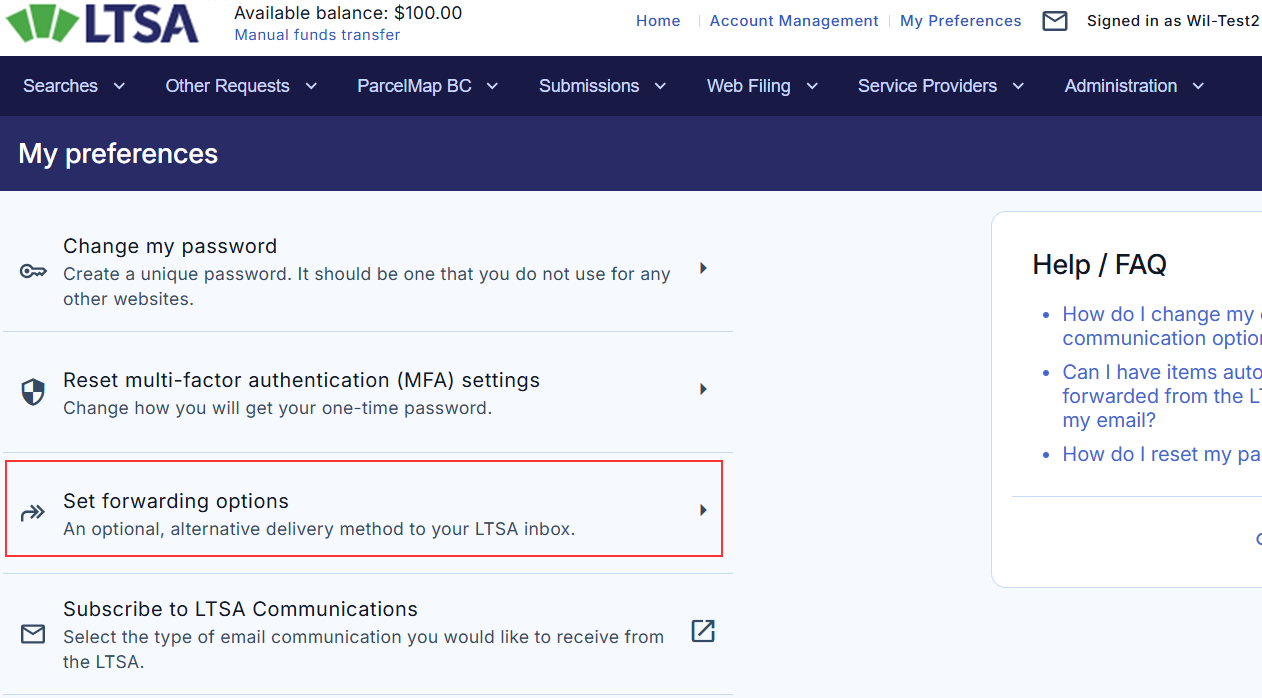Expand the Change my password arrow
The height and width of the screenshot is (698, 1262).
click(703, 268)
